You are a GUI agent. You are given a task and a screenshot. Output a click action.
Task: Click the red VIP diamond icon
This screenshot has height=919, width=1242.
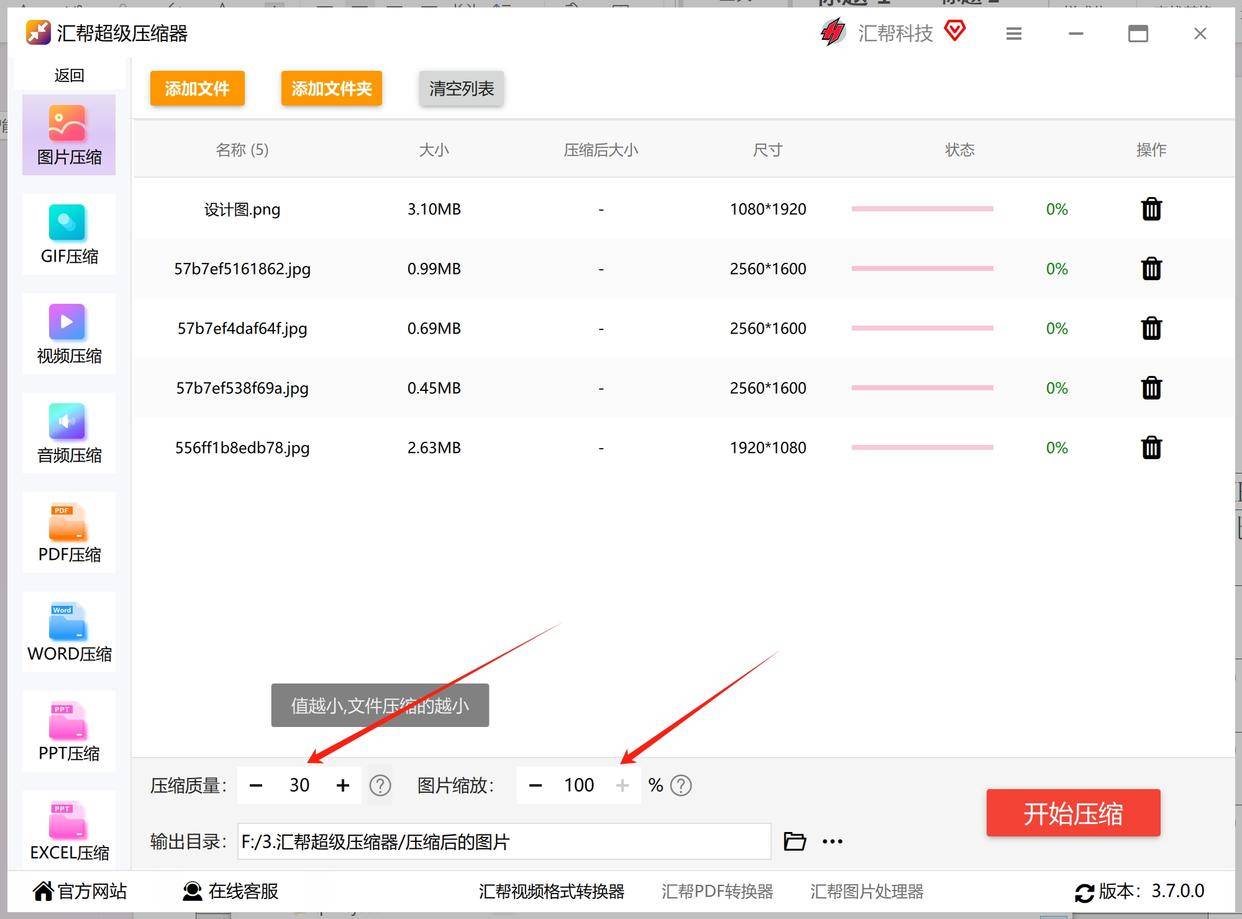tap(955, 31)
